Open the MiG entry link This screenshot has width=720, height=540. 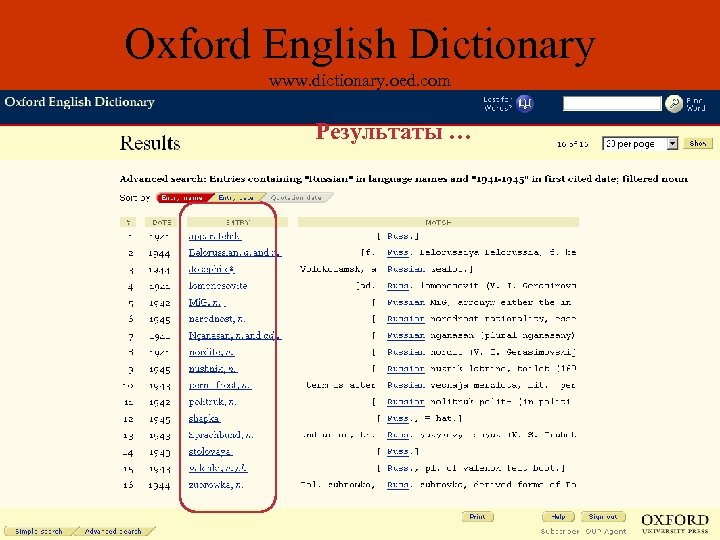coord(206,302)
